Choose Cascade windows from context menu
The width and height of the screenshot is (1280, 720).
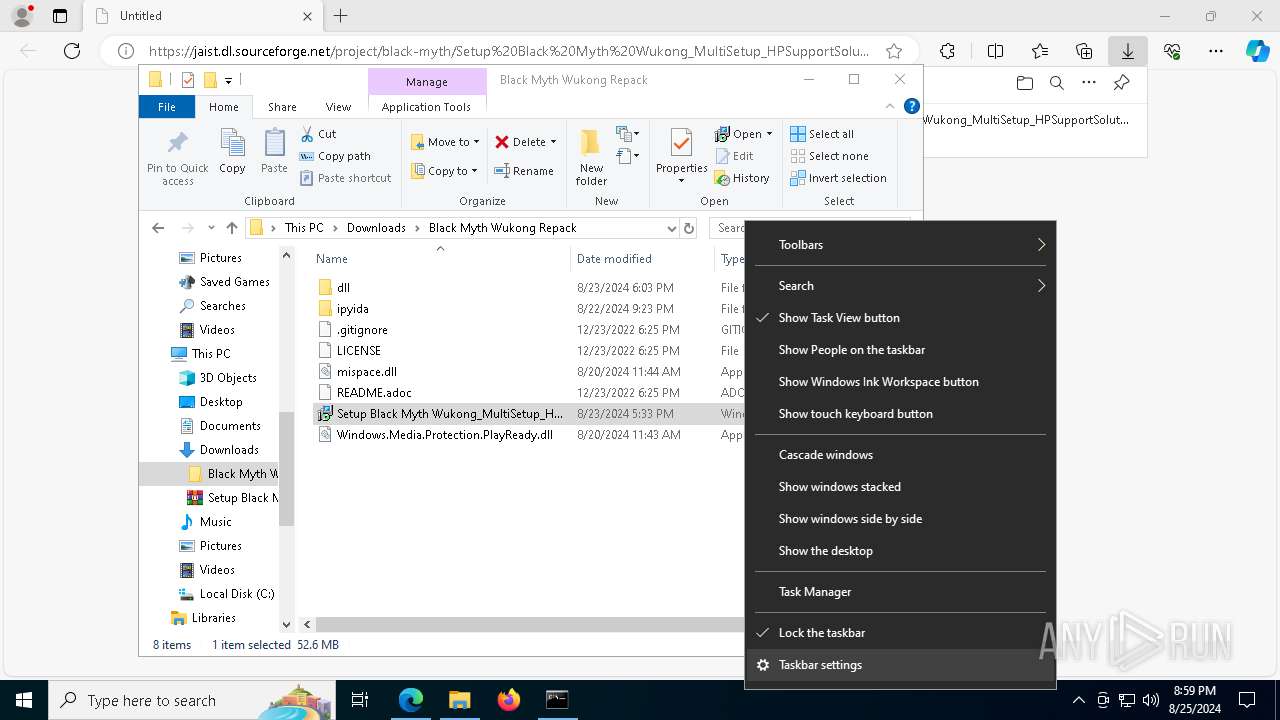coord(900,455)
